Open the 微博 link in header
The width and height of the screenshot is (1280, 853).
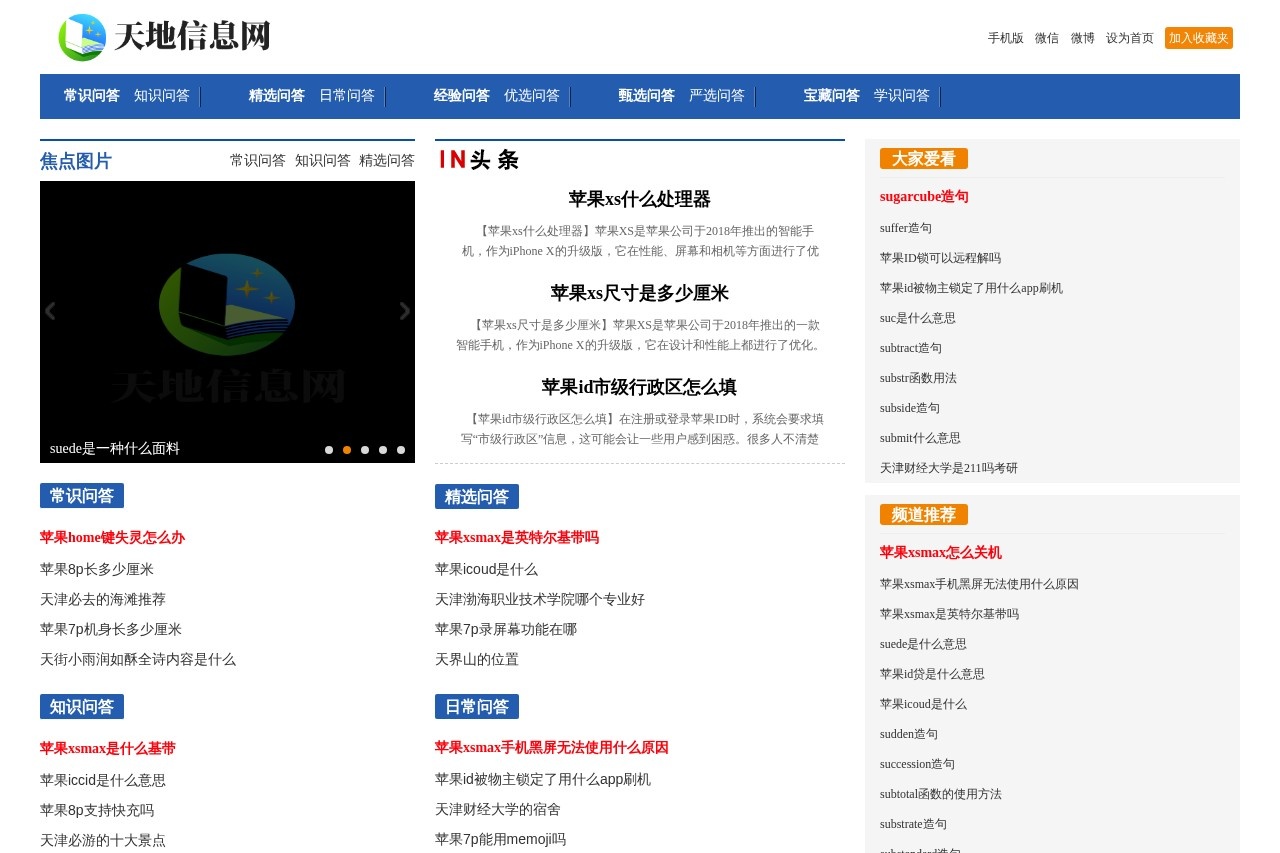1083,38
